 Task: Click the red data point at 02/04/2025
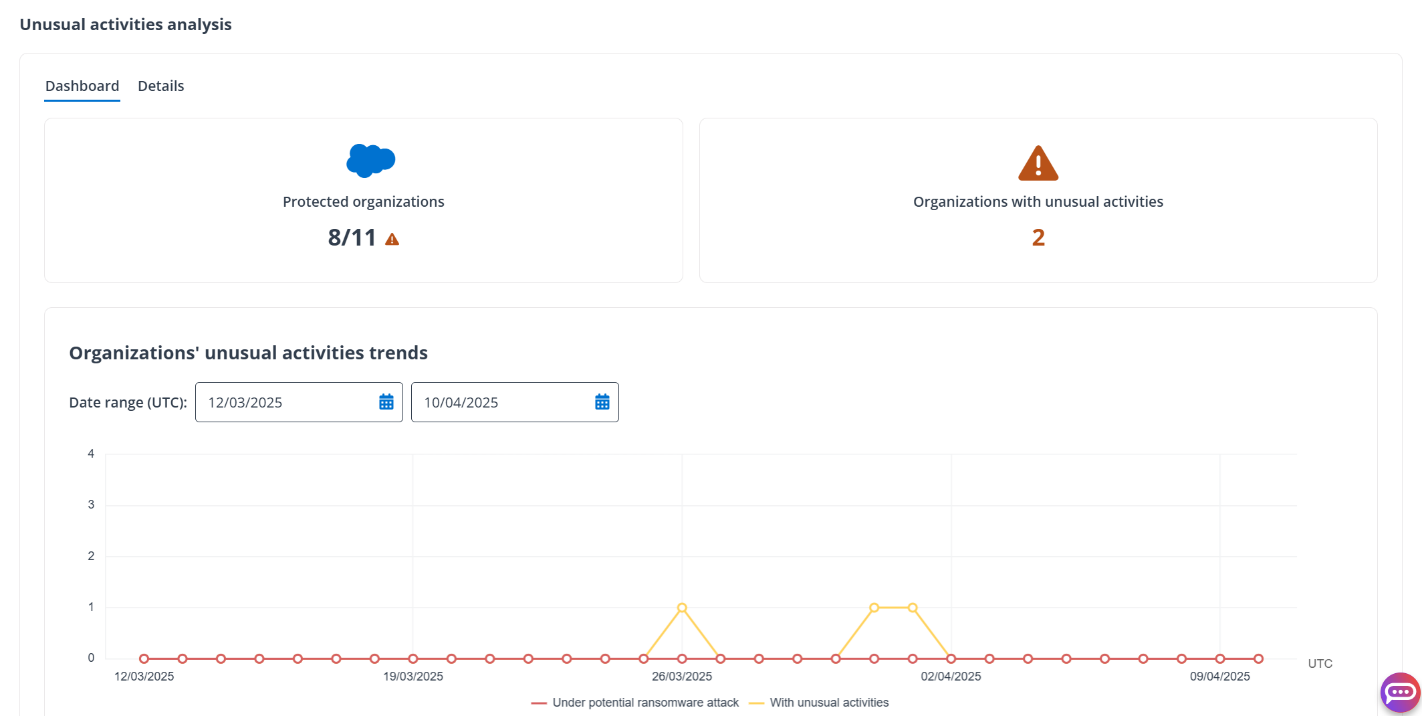tap(951, 659)
